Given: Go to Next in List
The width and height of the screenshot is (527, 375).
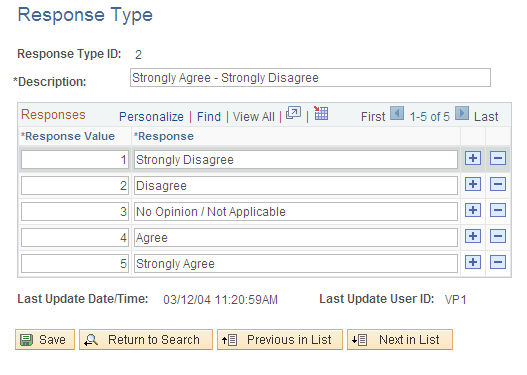Looking at the screenshot, I should tap(400, 340).
